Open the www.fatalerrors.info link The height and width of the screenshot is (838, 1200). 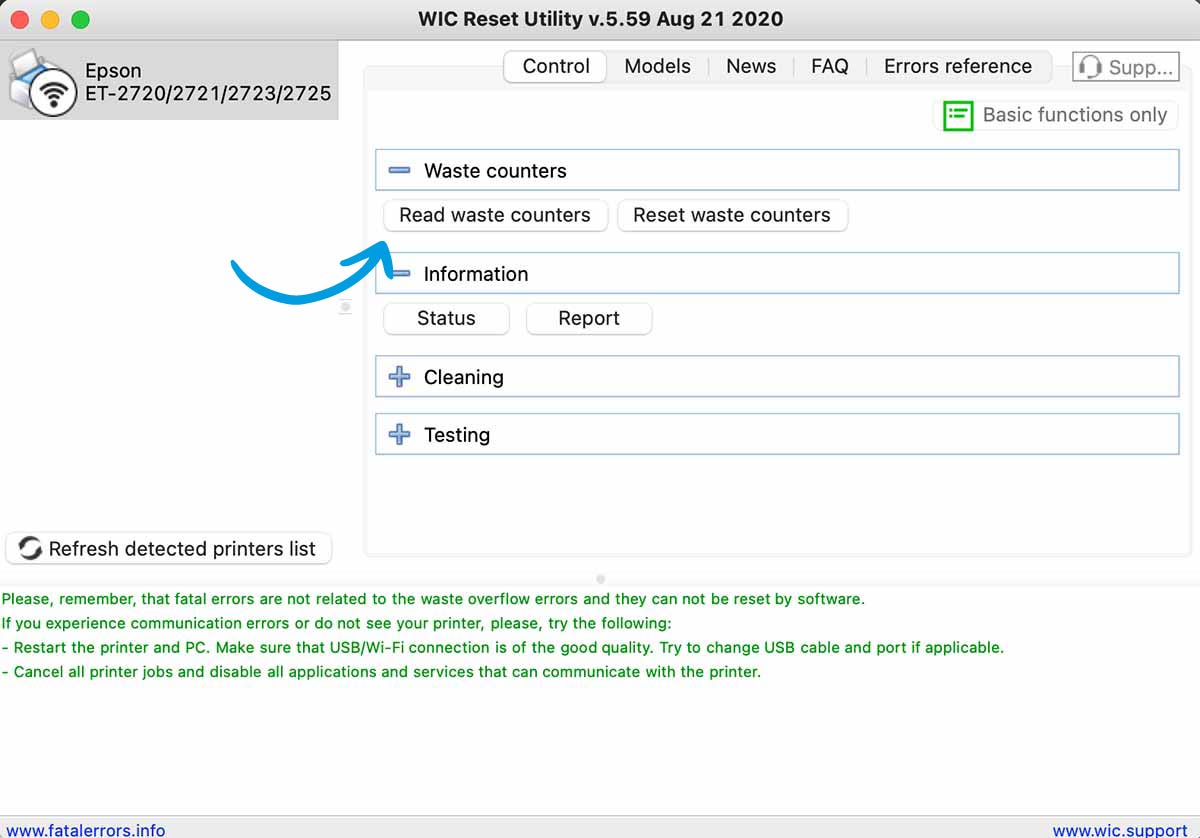click(x=84, y=829)
